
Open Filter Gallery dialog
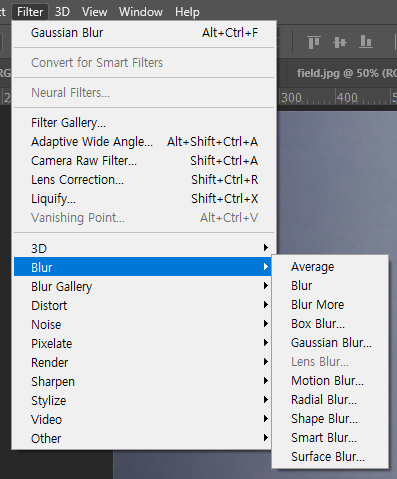tap(144, 123)
